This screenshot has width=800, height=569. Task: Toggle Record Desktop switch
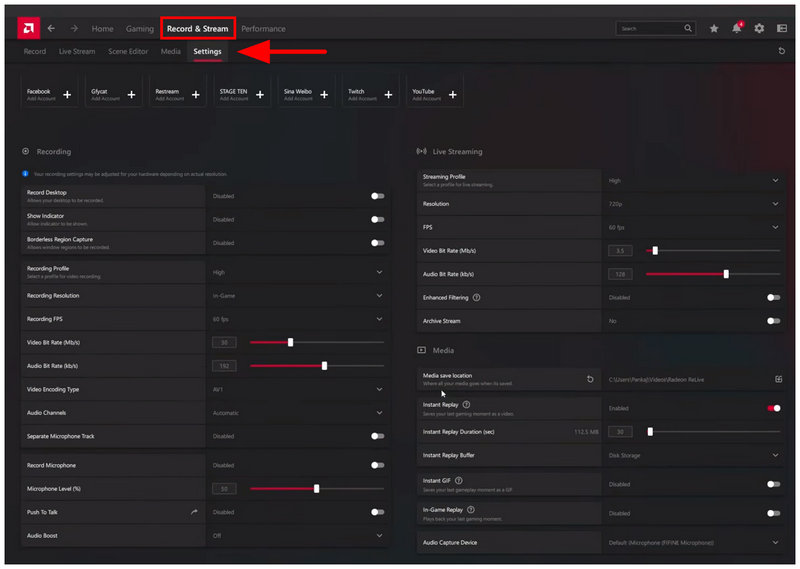pos(378,196)
